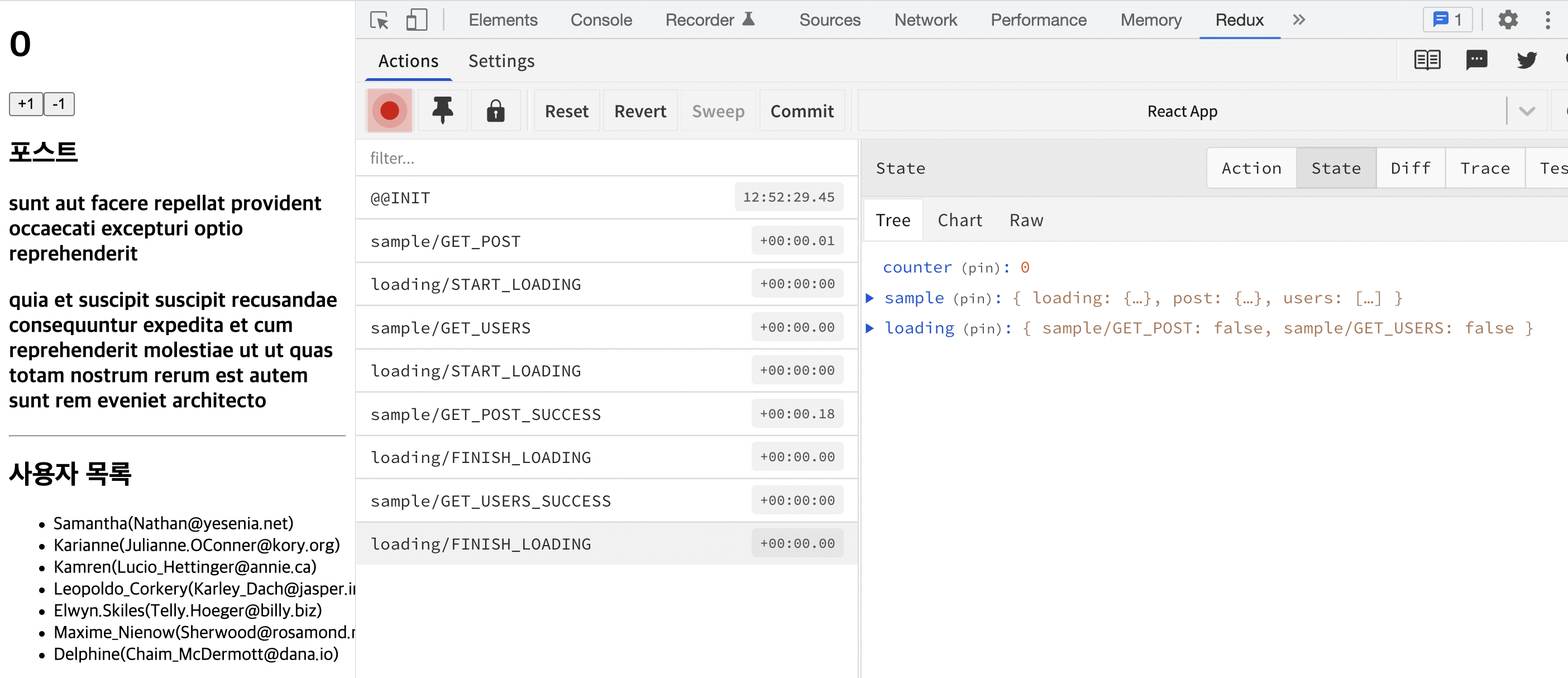Select the Actions tab
This screenshot has height=678, width=1568.
(408, 61)
